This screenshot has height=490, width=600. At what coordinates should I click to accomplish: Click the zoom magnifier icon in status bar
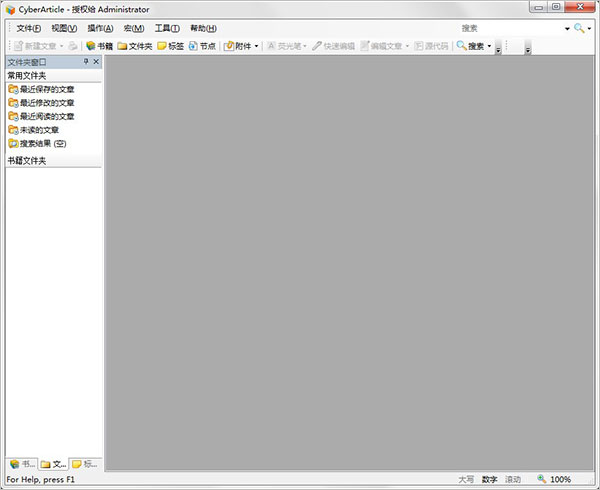point(541,479)
